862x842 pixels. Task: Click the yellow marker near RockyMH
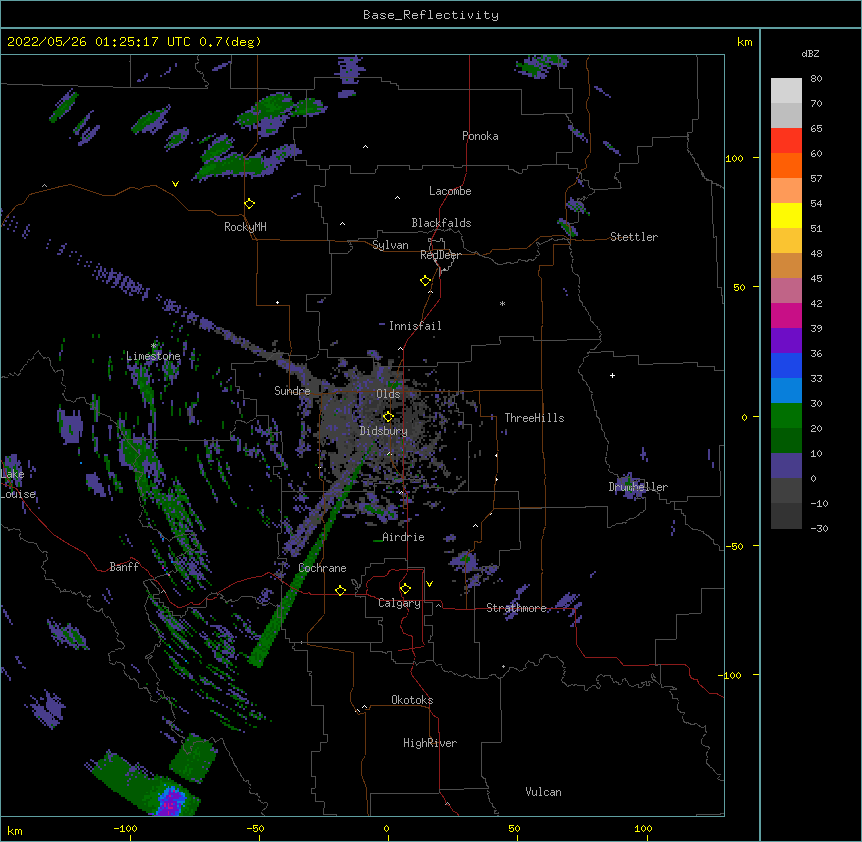click(x=249, y=204)
